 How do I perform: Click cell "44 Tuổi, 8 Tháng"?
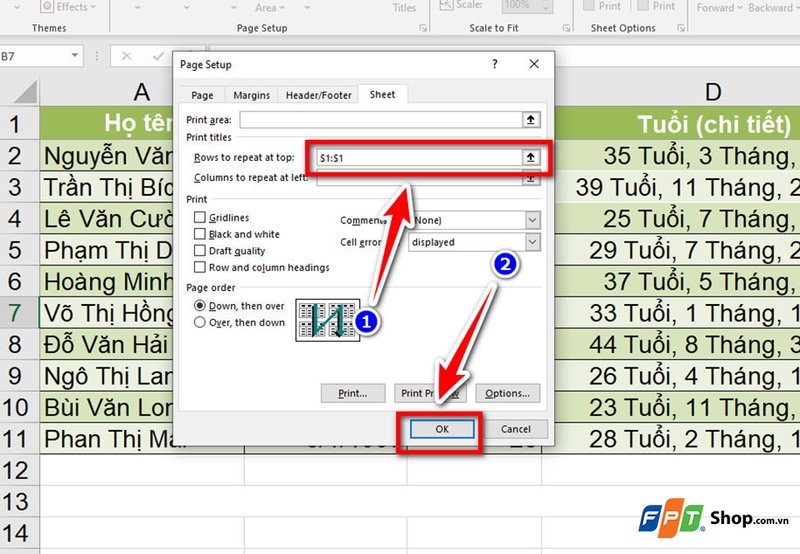pyautogui.click(x=677, y=344)
